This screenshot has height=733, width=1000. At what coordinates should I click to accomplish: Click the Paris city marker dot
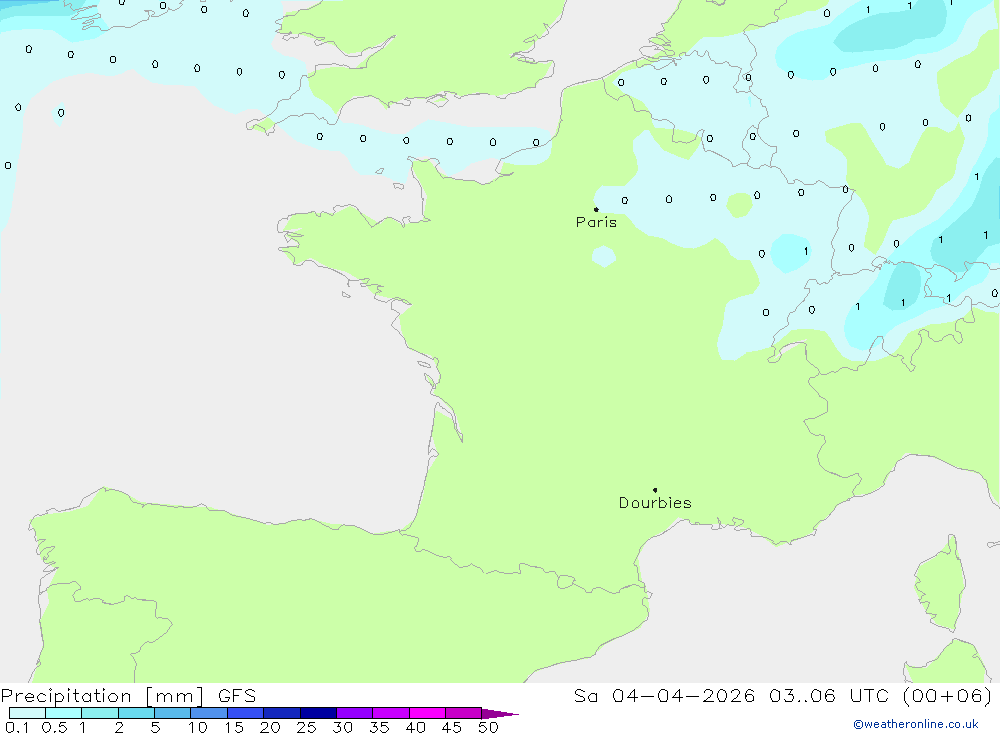point(596,209)
